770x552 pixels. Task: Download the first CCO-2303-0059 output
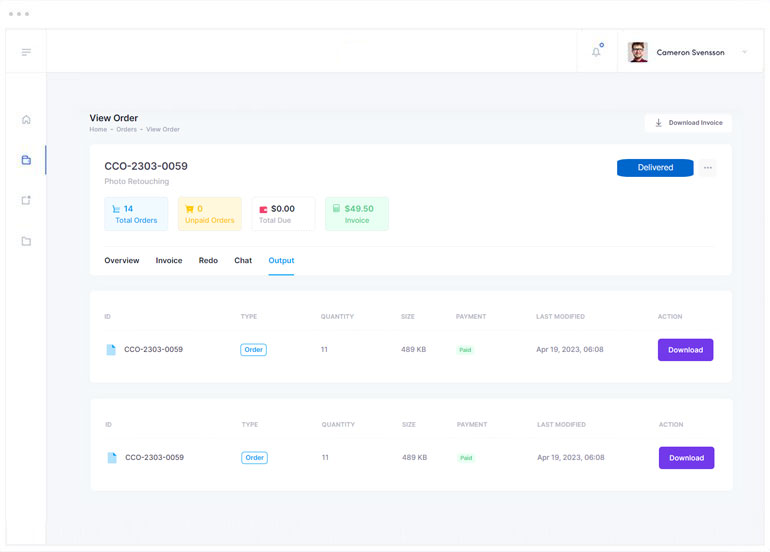[x=685, y=350]
